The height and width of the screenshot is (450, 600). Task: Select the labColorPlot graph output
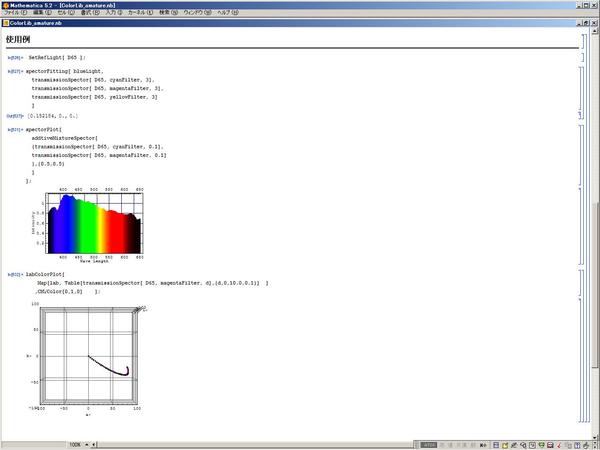(x=90, y=355)
